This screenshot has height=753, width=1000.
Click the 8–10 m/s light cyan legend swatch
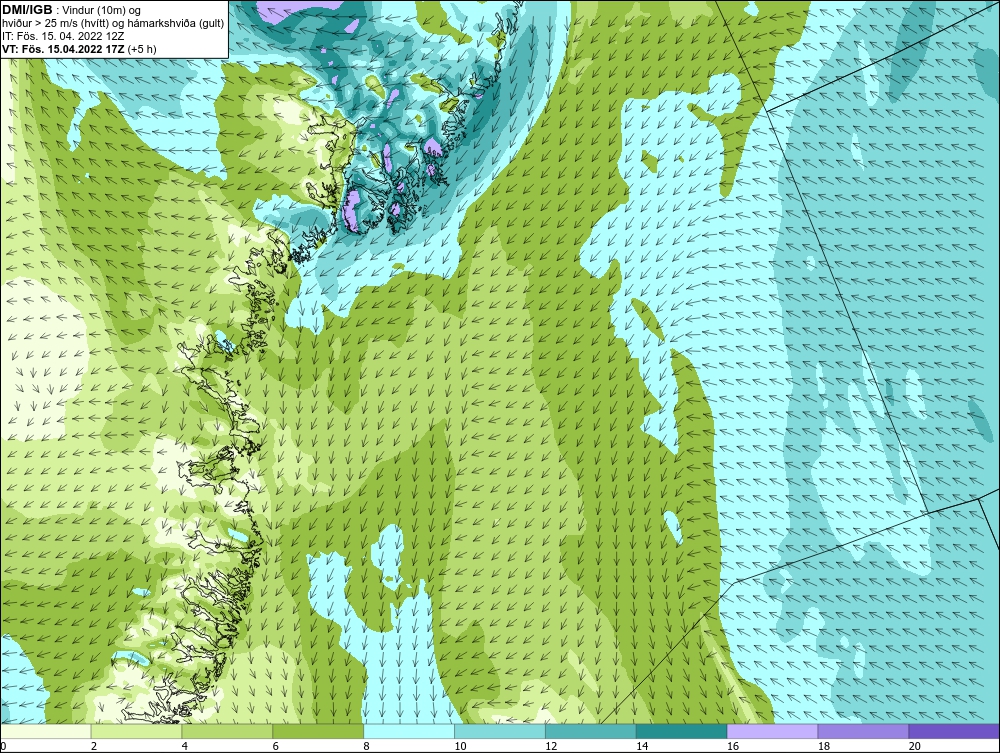(x=409, y=731)
